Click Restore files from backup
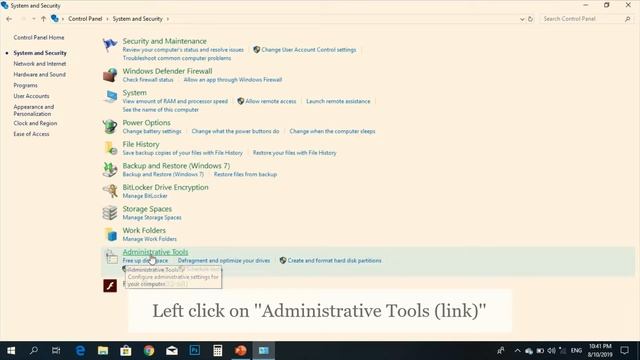This screenshot has height=360, width=640. coord(245,174)
